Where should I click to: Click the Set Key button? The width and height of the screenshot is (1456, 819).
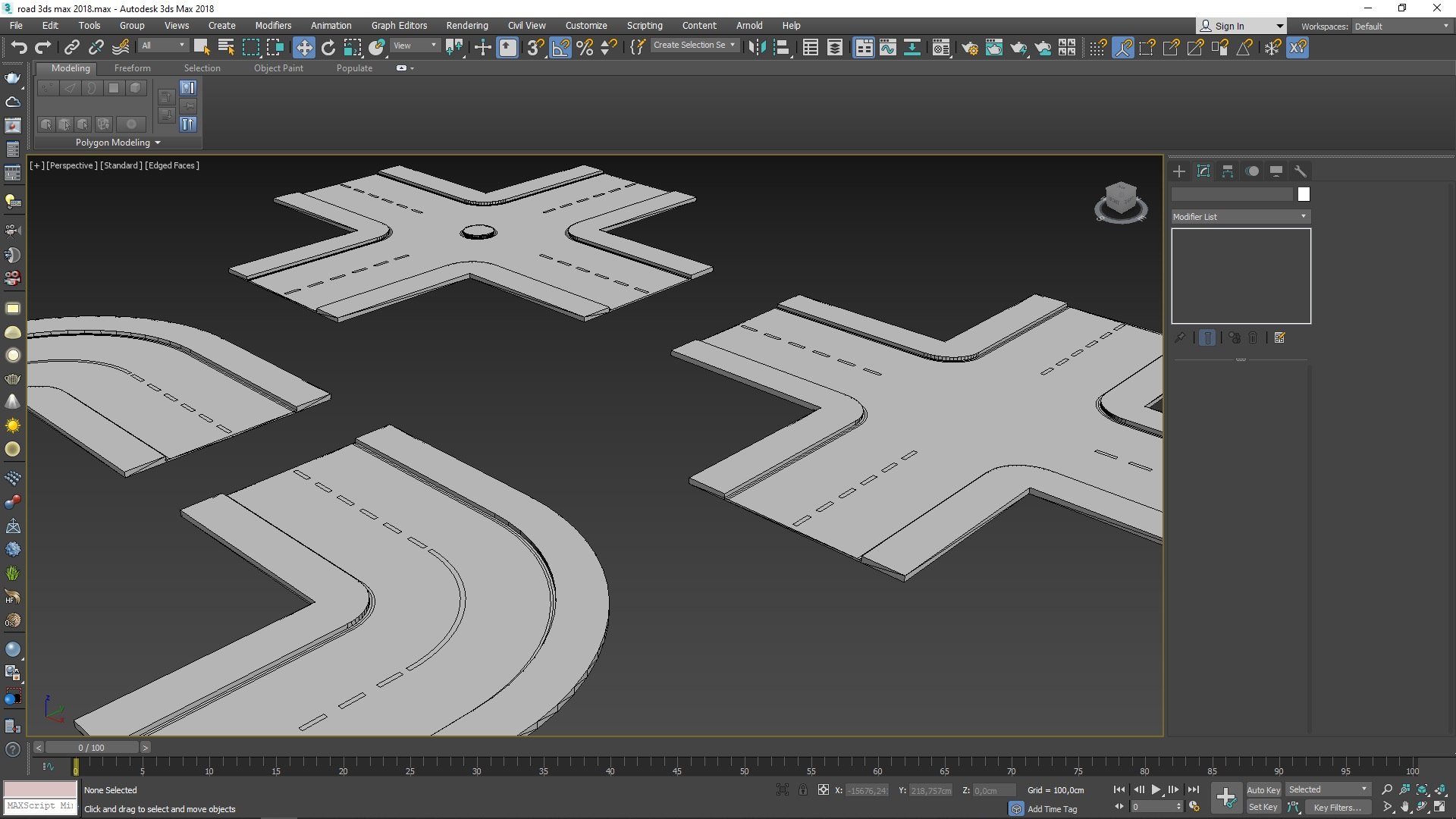coord(1263,808)
